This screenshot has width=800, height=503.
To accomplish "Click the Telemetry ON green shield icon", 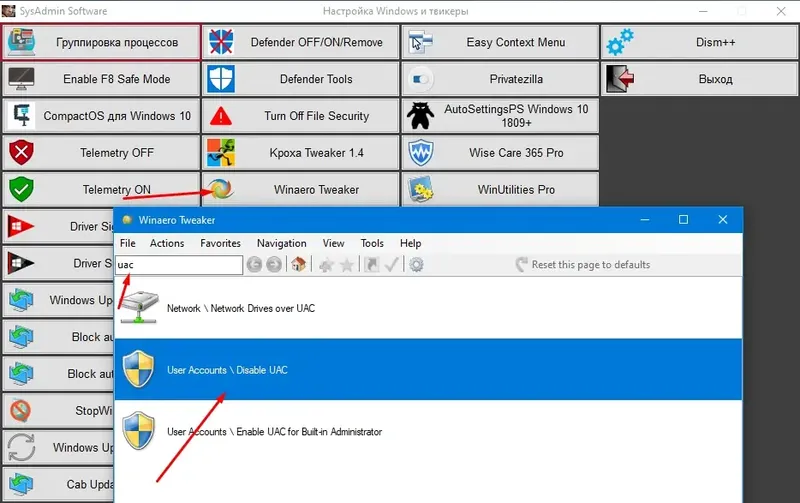I will (x=21, y=189).
